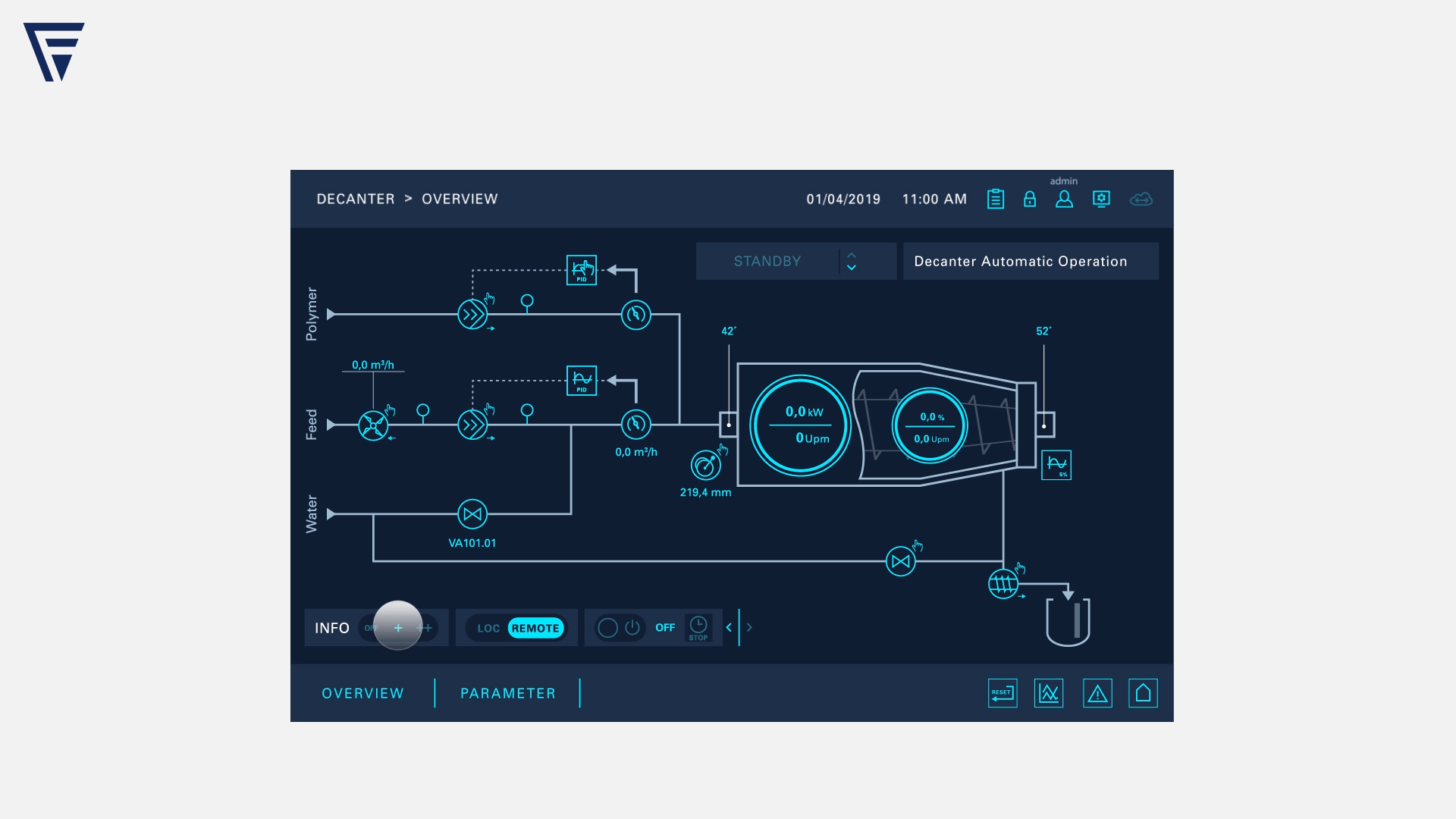Click DECANTER in the breadcrumb
This screenshot has width=1456, height=819.
(355, 199)
